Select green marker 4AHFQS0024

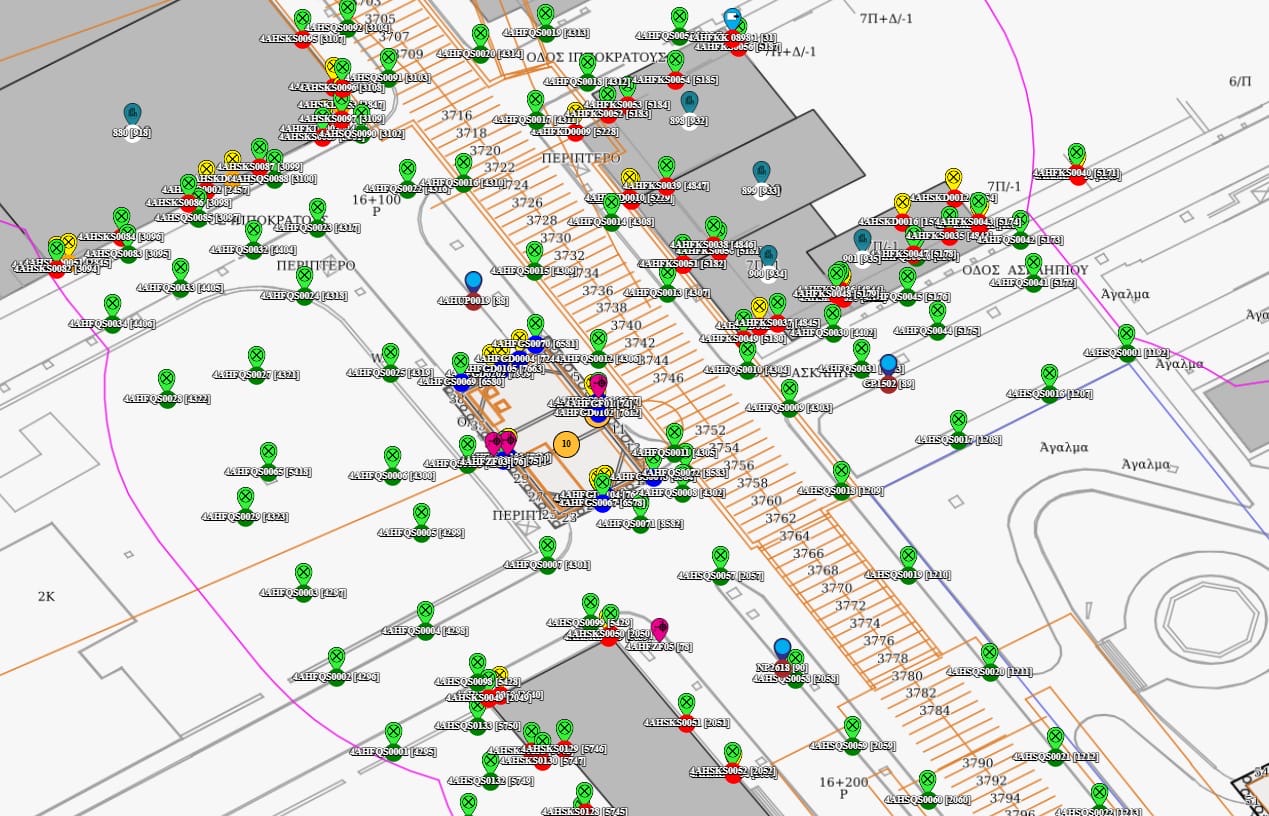click(304, 277)
